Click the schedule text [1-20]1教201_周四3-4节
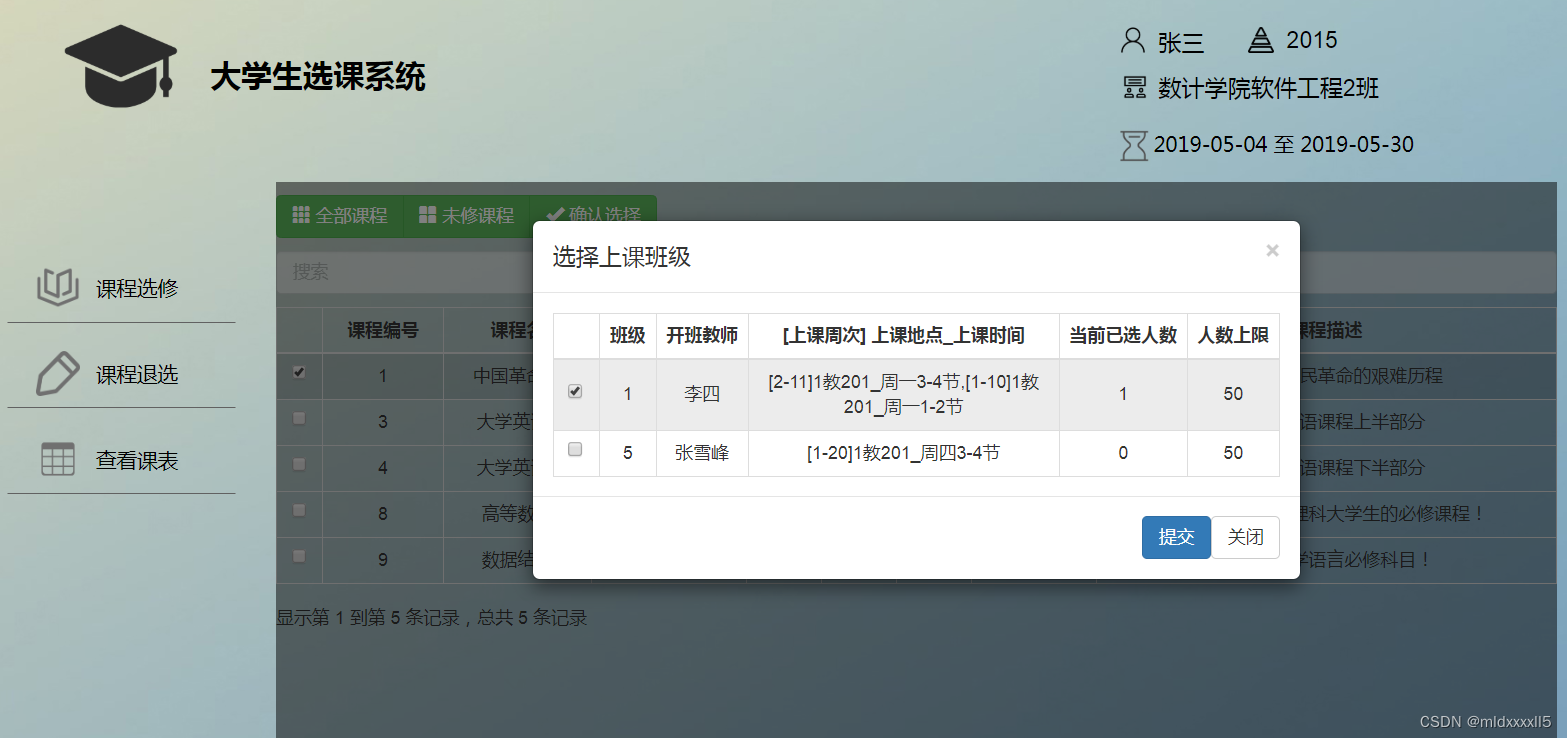The image size is (1567, 738). pos(903,453)
